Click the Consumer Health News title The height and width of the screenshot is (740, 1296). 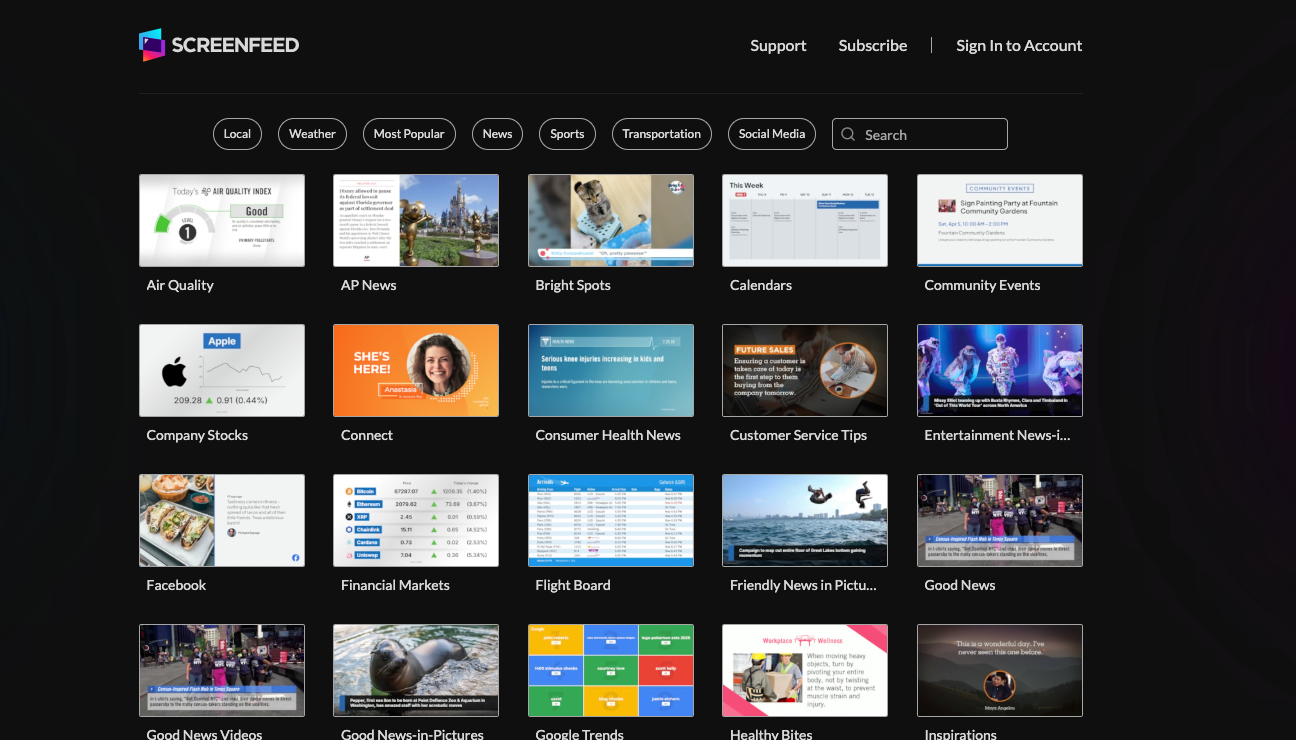tap(608, 435)
